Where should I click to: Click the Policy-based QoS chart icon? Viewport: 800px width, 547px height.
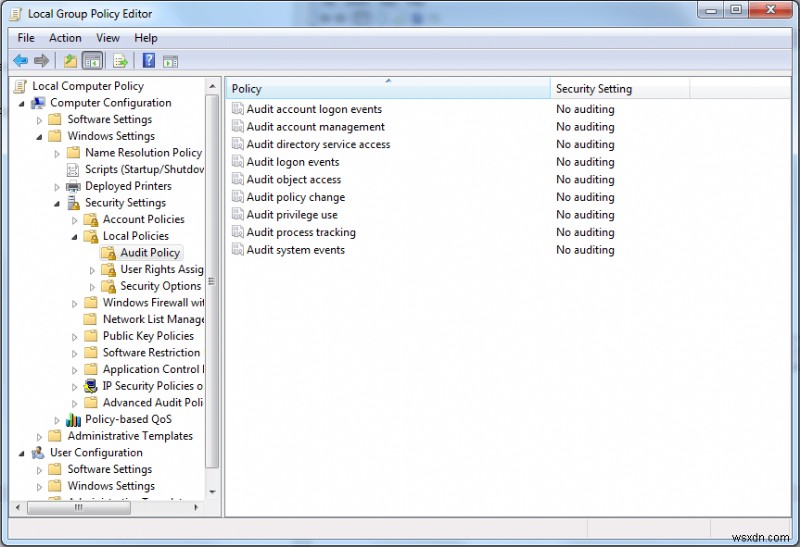pos(73,420)
